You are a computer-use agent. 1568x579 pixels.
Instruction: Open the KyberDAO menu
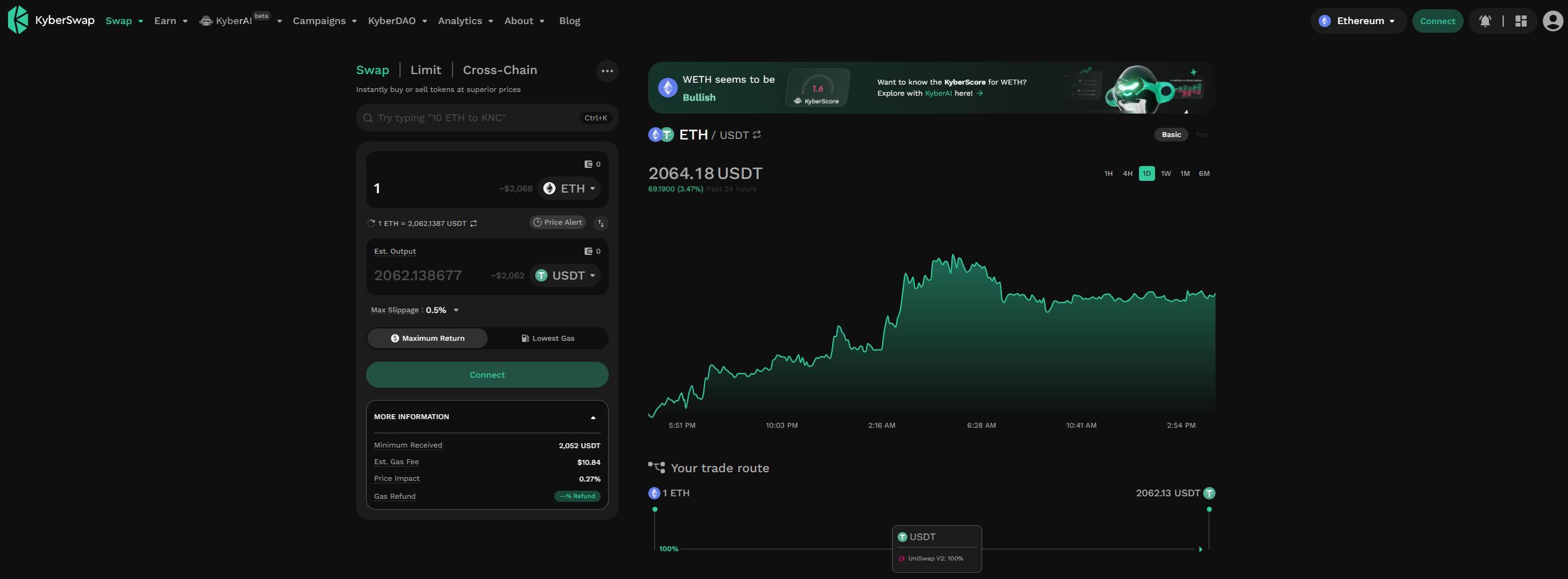[398, 21]
